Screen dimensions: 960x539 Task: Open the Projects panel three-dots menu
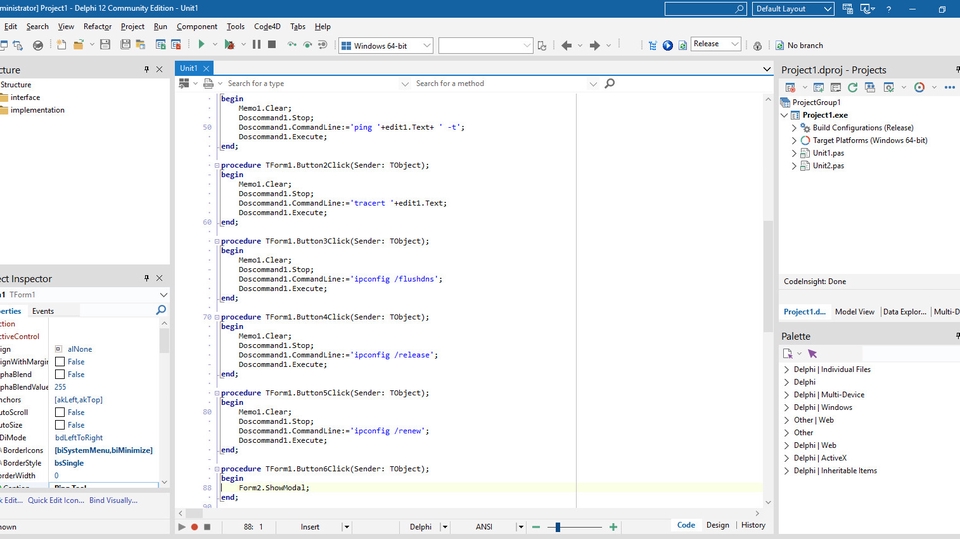[950, 88]
